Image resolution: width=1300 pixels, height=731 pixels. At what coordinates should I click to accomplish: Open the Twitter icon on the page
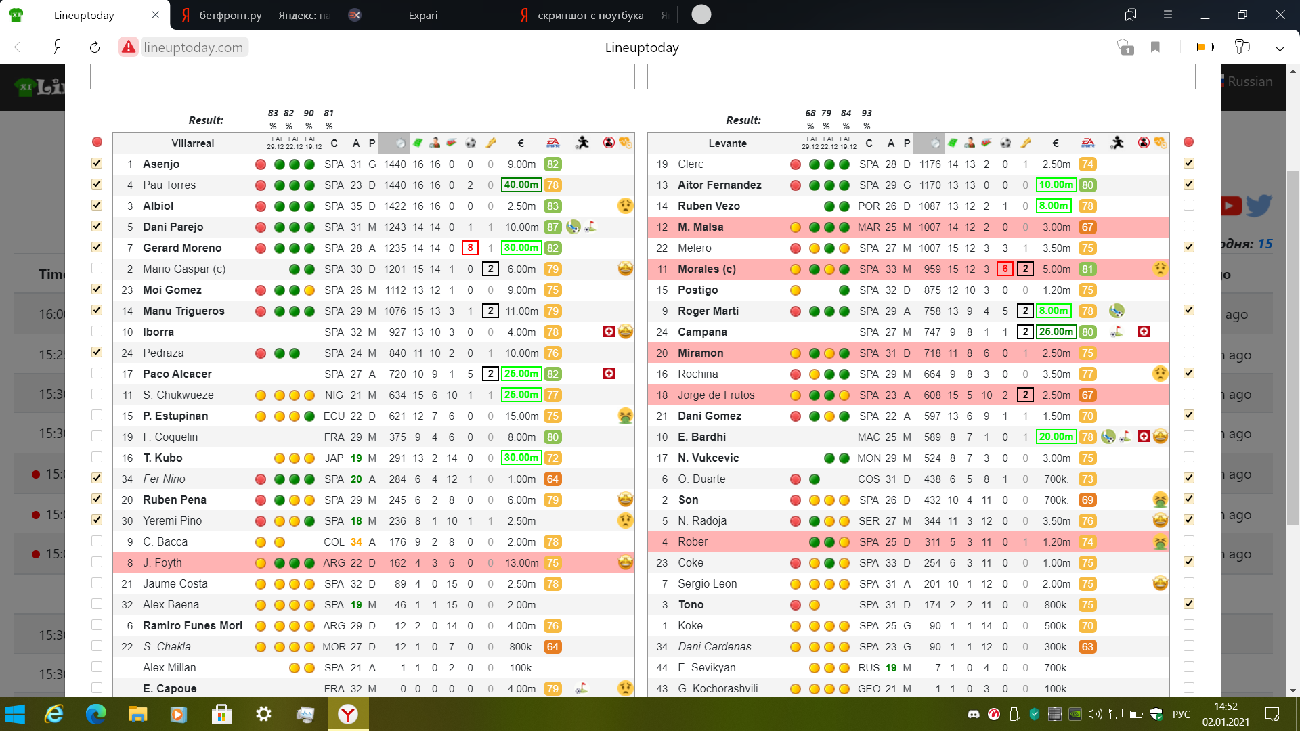pos(1258,205)
